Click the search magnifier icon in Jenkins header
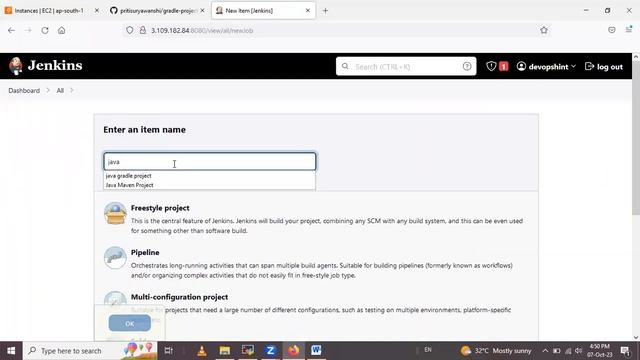The image size is (640, 360). point(345,66)
